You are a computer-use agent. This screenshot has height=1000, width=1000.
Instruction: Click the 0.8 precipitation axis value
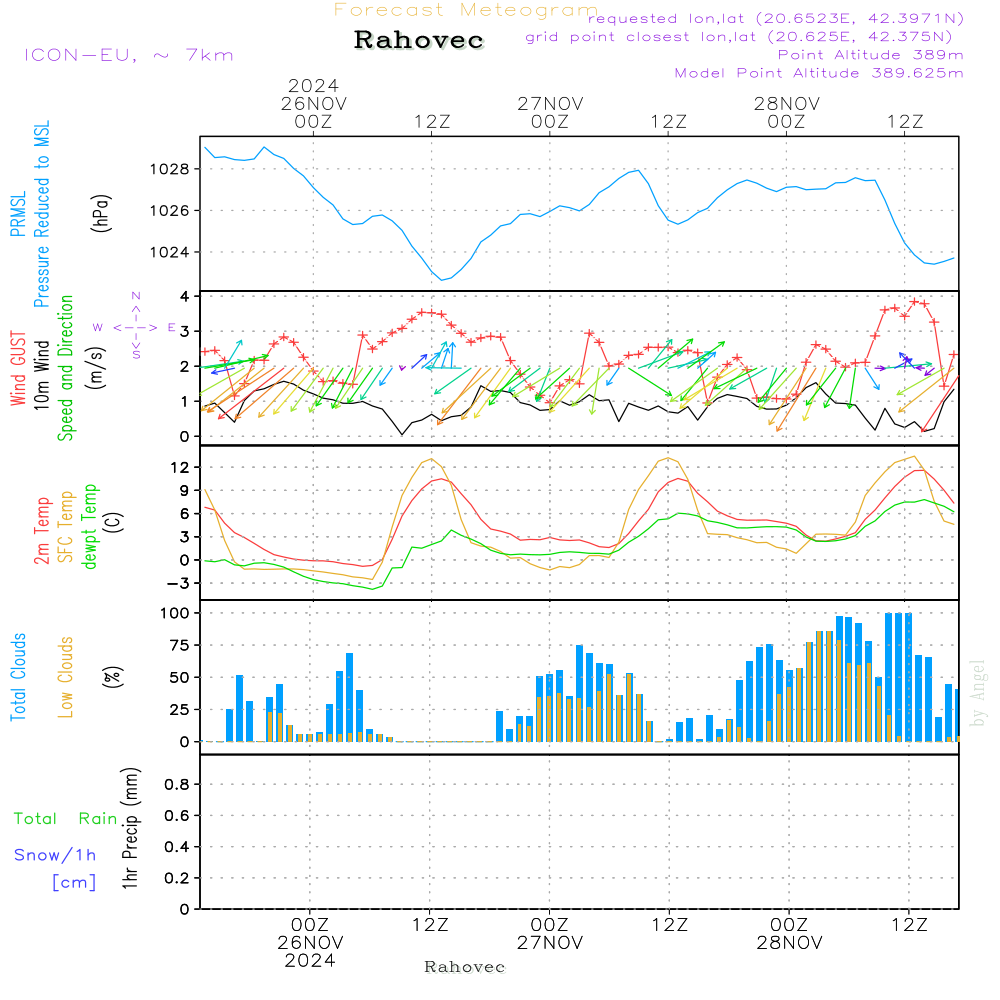point(177,784)
